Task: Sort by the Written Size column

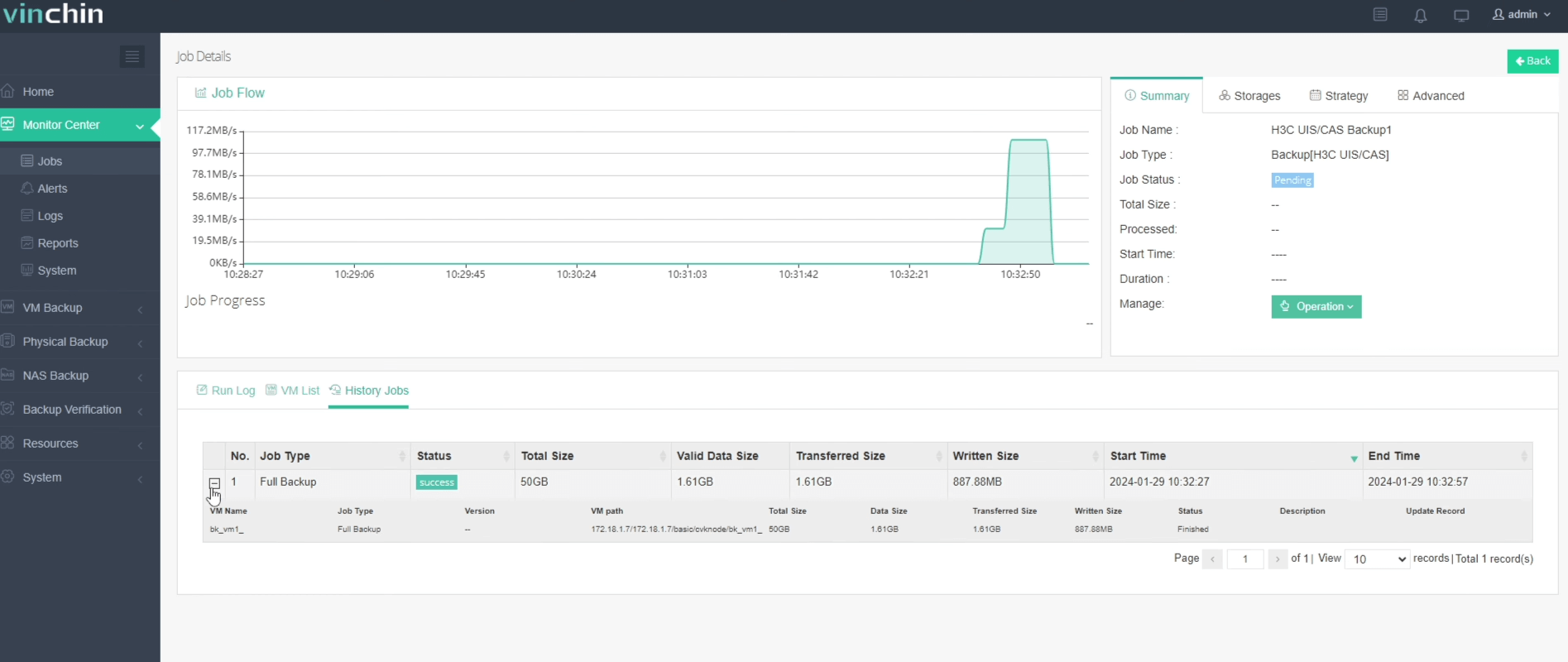Action: pyautogui.click(x=1025, y=456)
